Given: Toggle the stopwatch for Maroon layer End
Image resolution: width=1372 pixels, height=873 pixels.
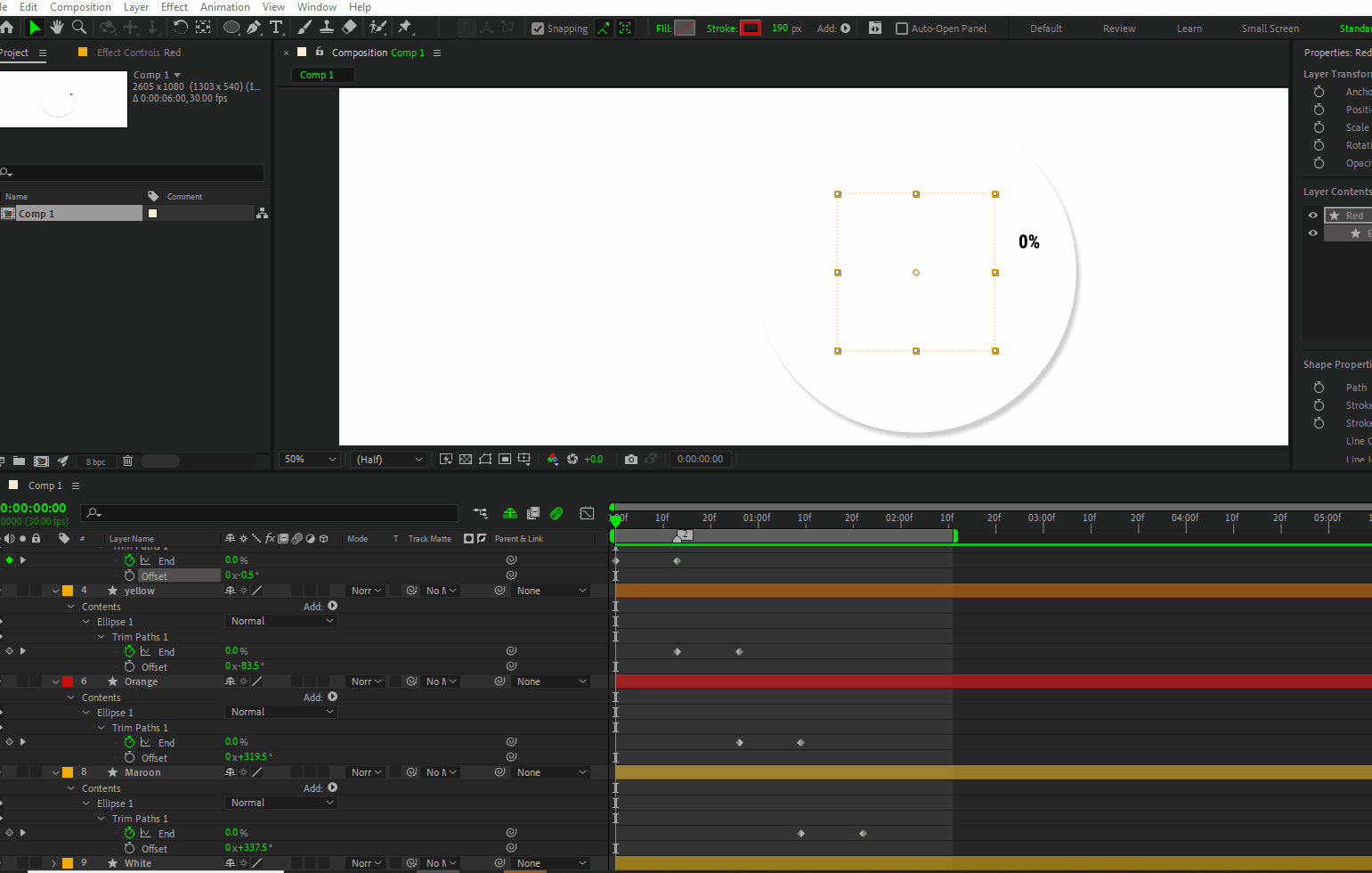Looking at the screenshot, I should (130, 833).
